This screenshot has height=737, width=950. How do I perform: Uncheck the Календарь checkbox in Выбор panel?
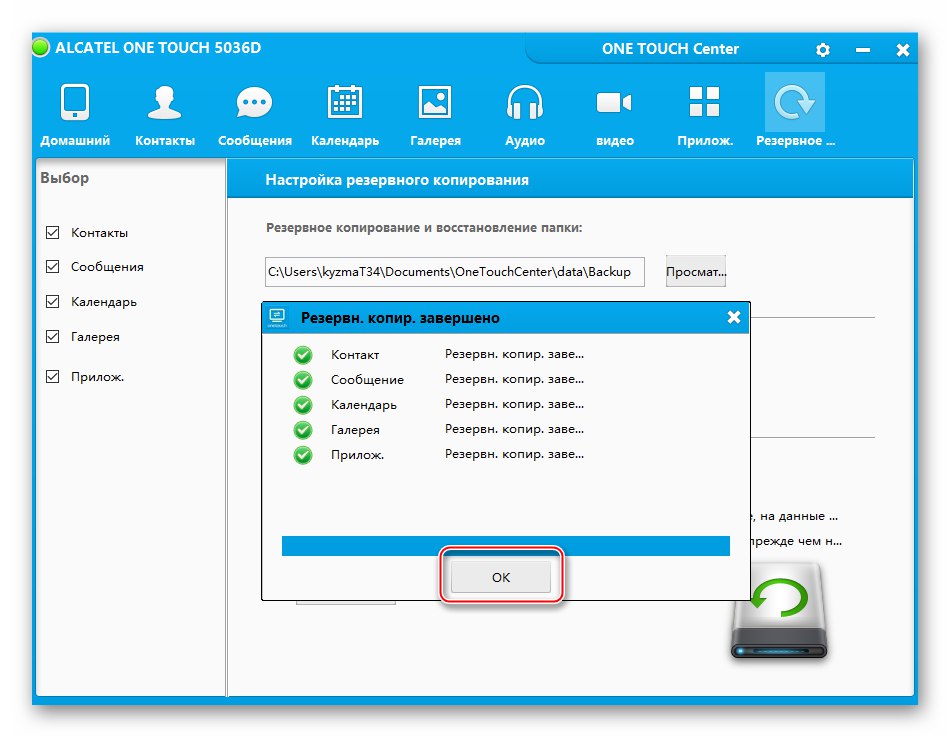click(53, 301)
